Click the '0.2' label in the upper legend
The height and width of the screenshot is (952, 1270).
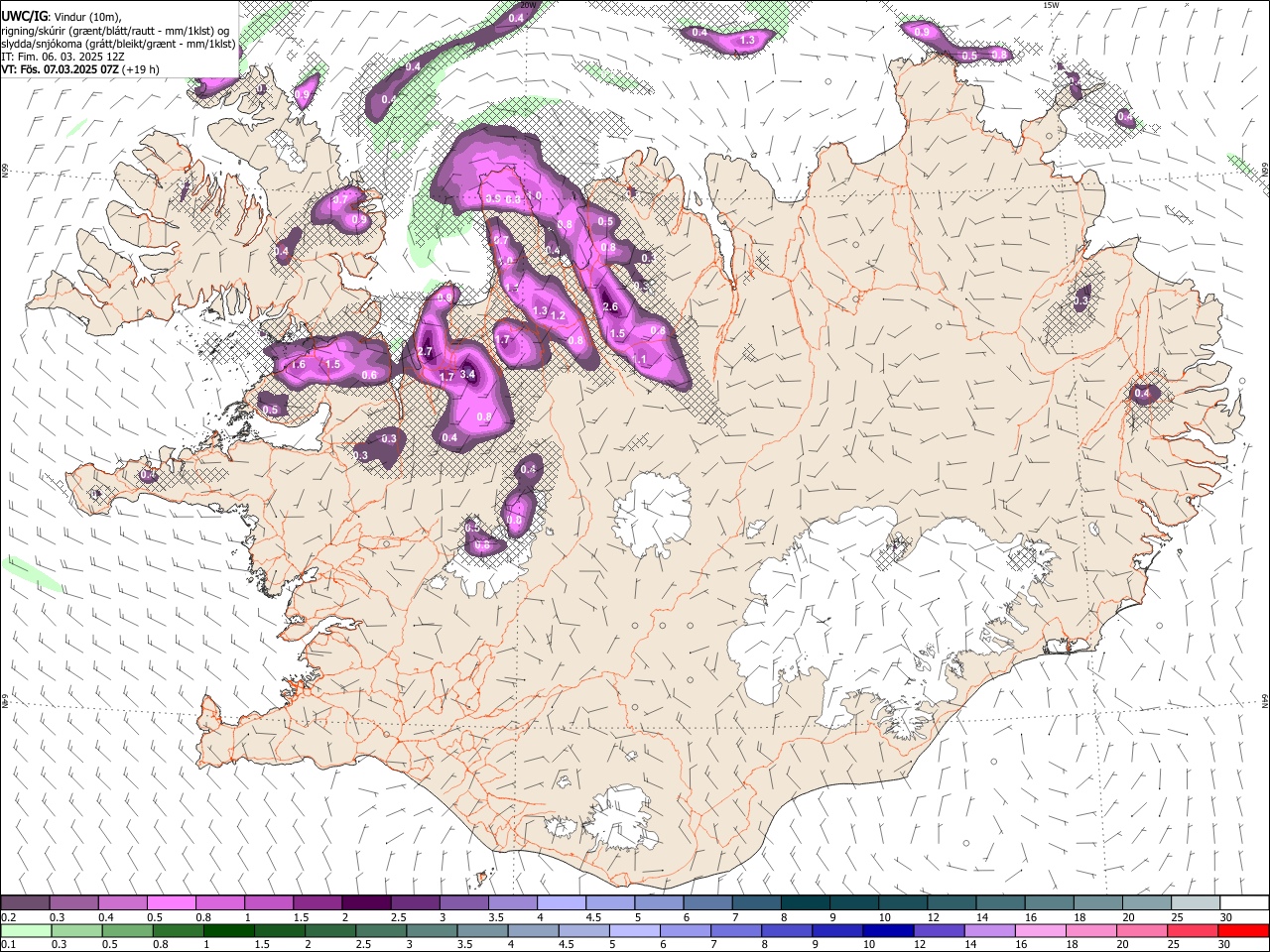[9, 917]
